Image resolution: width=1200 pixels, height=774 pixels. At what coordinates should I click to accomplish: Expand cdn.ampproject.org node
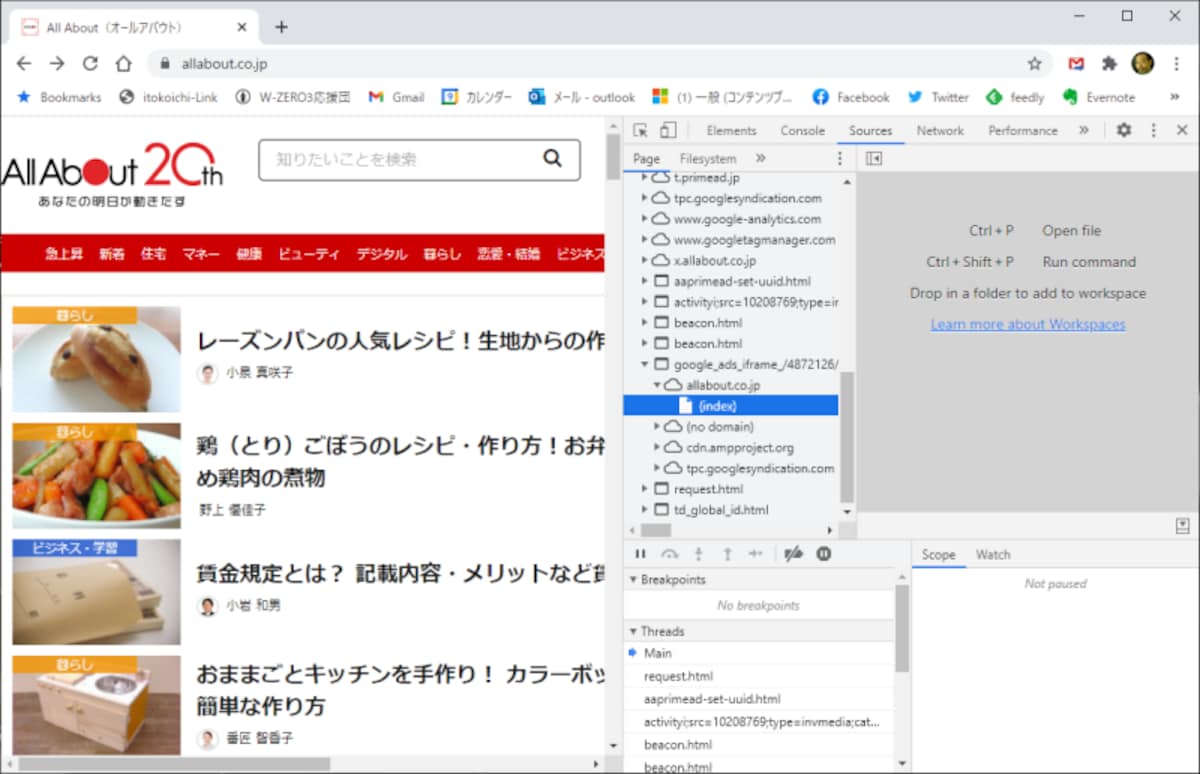(x=657, y=447)
